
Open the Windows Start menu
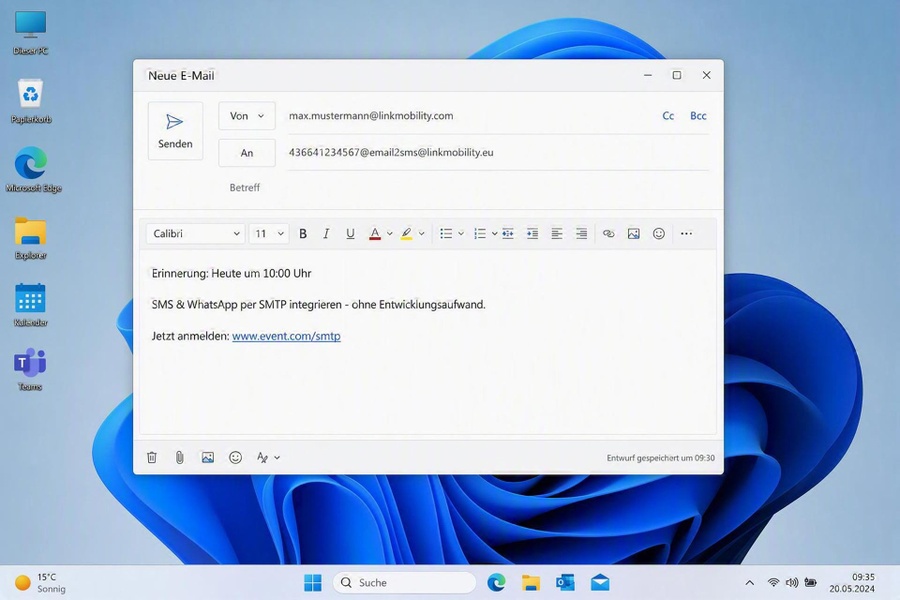(313, 583)
